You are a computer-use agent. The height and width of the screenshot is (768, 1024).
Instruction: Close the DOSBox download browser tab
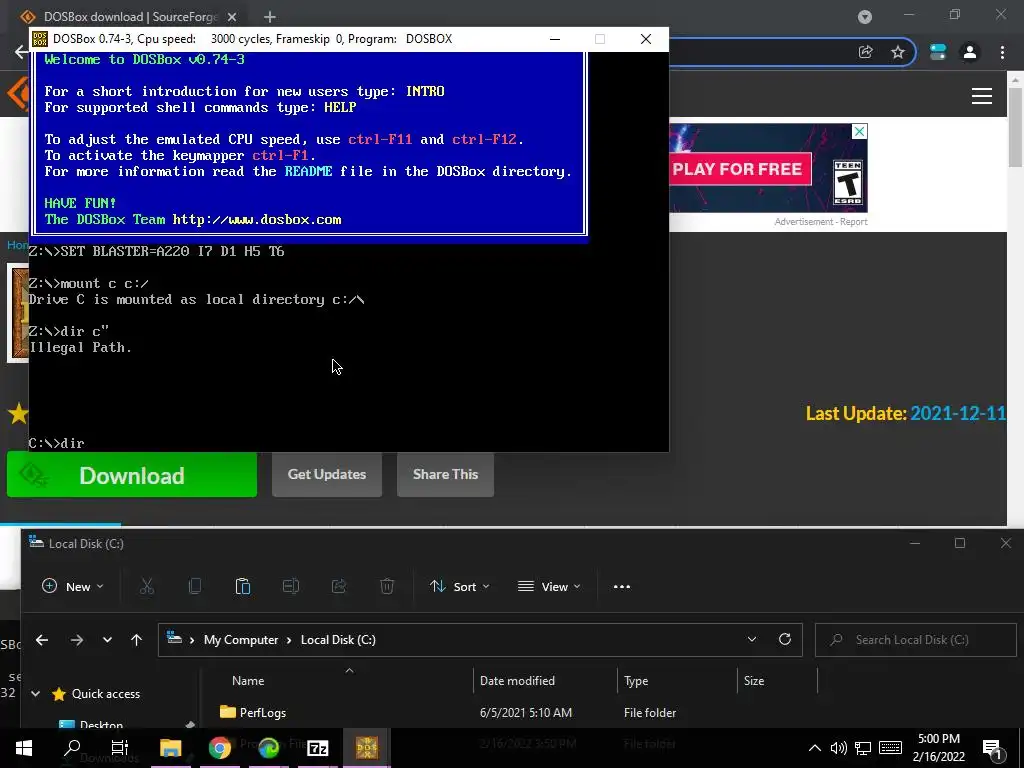coord(232,17)
